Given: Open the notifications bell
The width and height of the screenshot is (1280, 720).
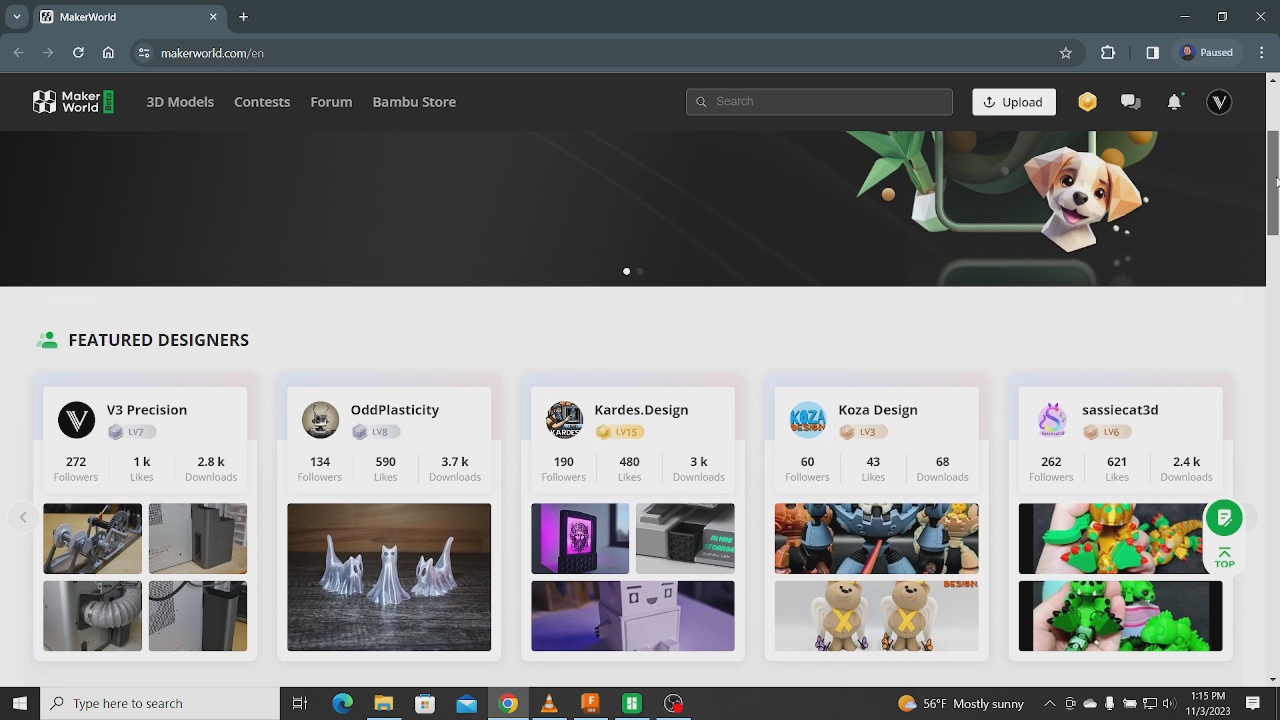Looking at the screenshot, I should click(x=1175, y=102).
